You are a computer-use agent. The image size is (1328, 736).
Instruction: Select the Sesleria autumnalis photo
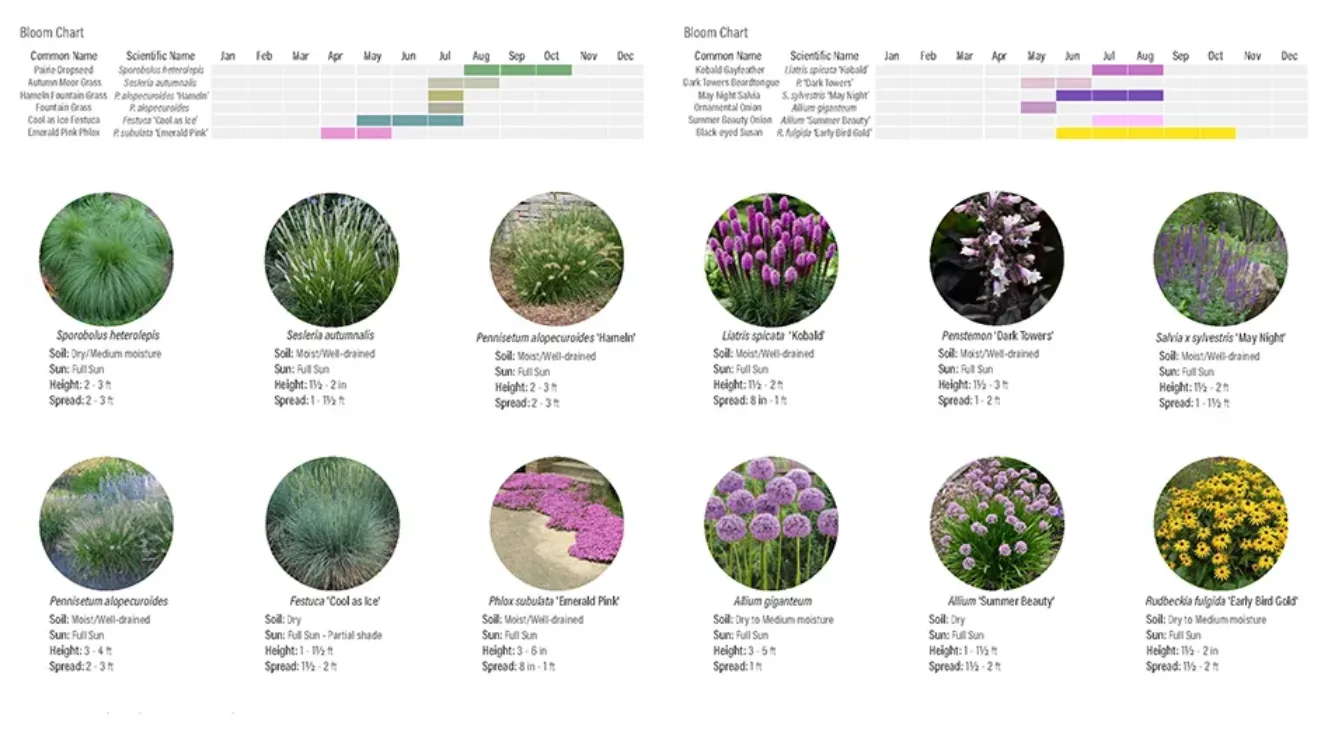(332, 259)
